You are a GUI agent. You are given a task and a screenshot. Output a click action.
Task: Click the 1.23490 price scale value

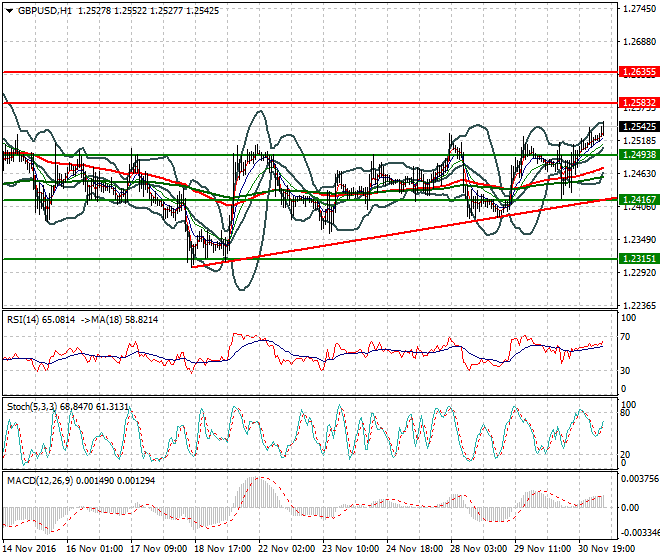pyautogui.click(x=639, y=240)
